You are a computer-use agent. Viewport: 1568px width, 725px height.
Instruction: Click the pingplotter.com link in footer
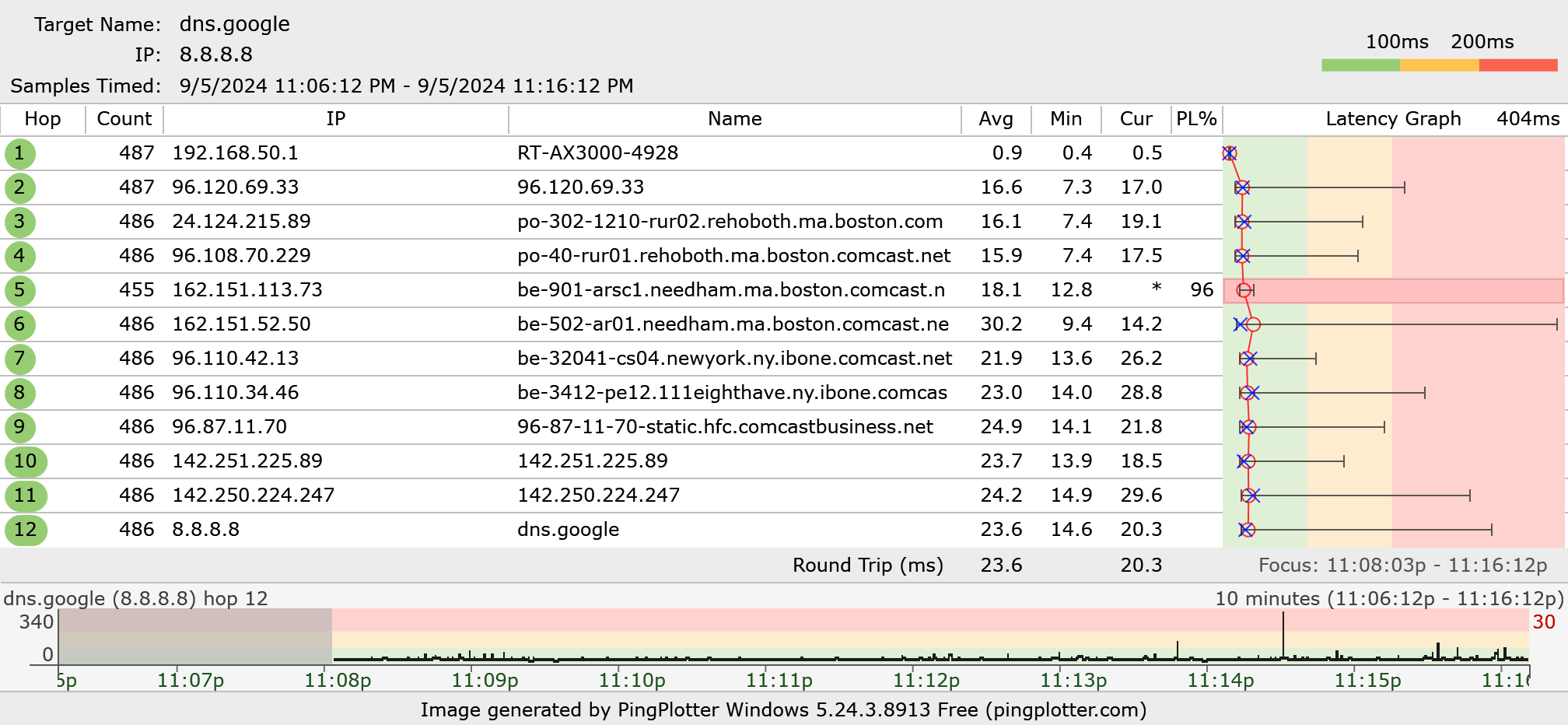click(1066, 709)
